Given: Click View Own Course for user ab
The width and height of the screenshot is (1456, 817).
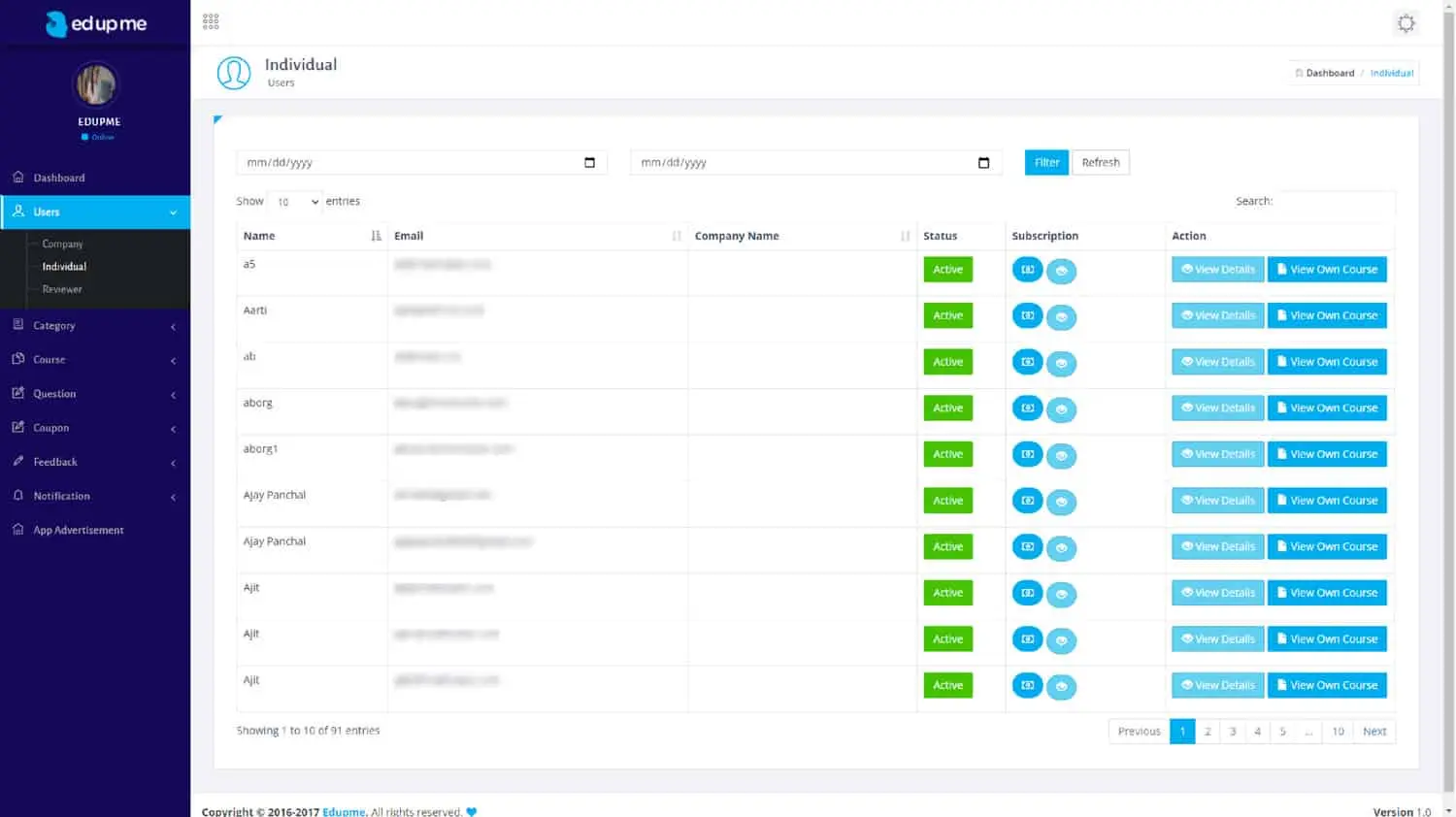Looking at the screenshot, I should (x=1327, y=361).
